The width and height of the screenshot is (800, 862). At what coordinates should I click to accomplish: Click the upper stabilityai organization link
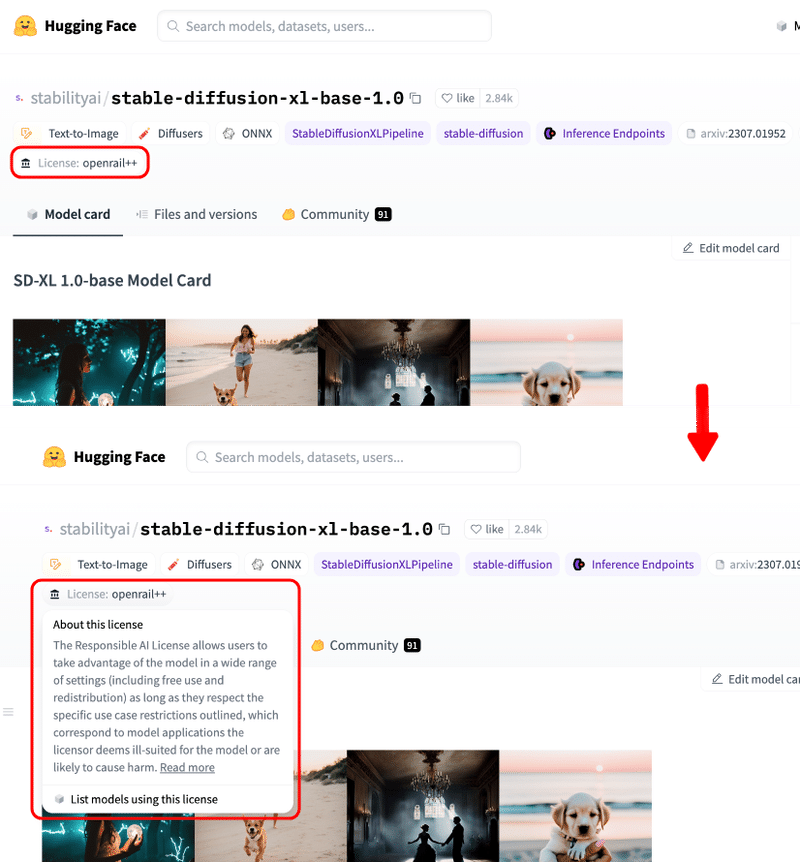pyautogui.click(x=65, y=98)
